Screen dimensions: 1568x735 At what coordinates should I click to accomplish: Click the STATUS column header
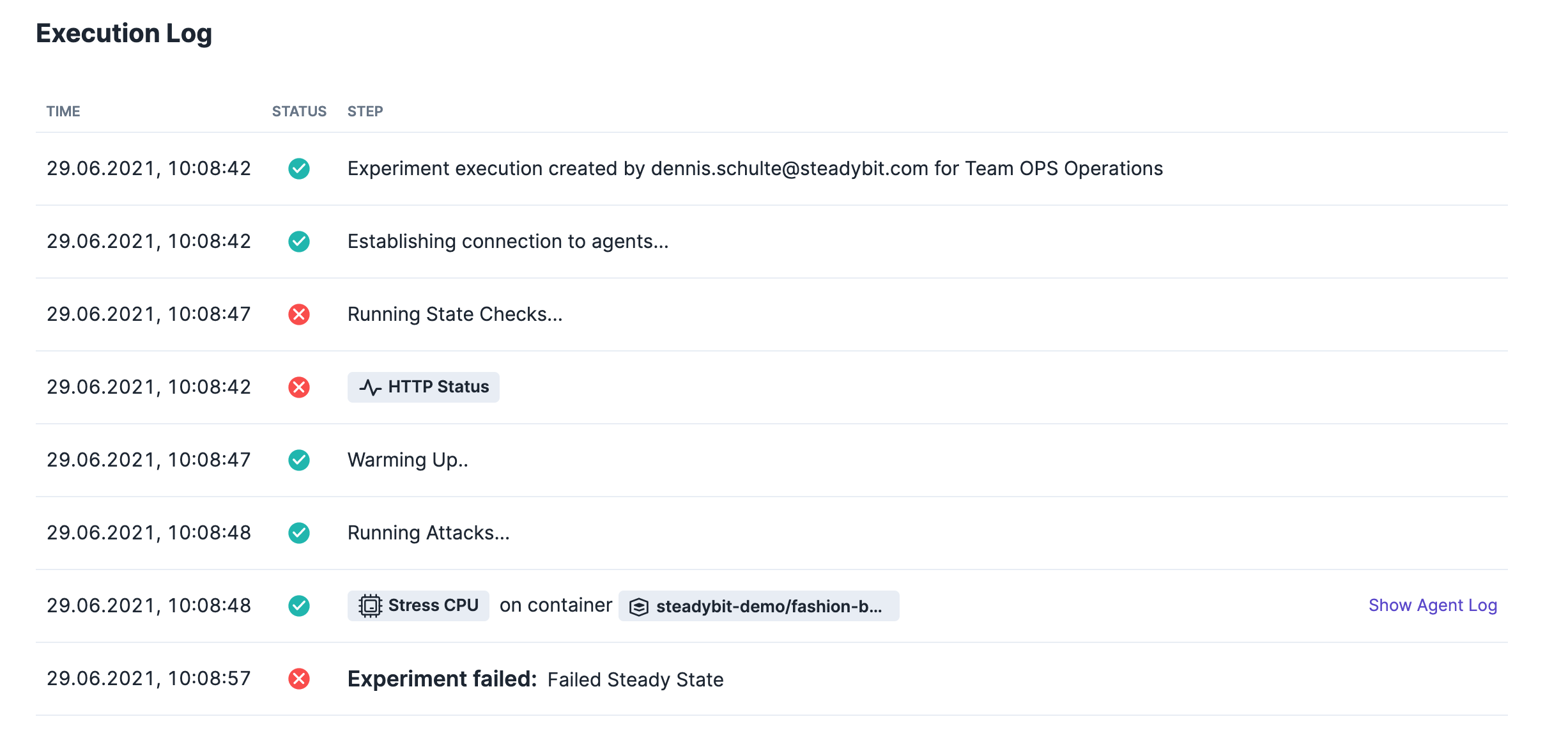pyautogui.click(x=298, y=111)
